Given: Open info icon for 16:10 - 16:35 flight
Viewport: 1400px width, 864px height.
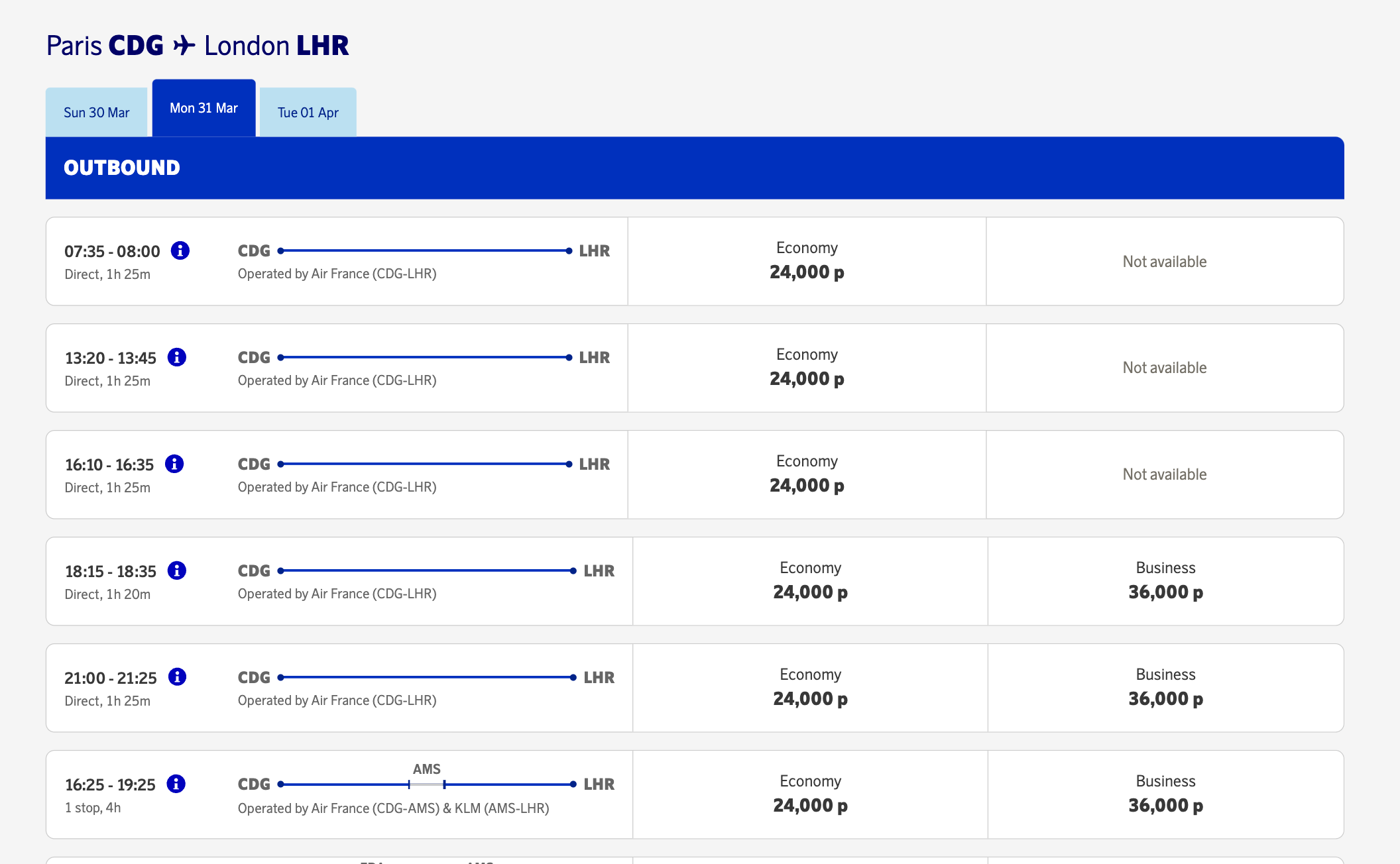Looking at the screenshot, I should [x=174, y=464].
